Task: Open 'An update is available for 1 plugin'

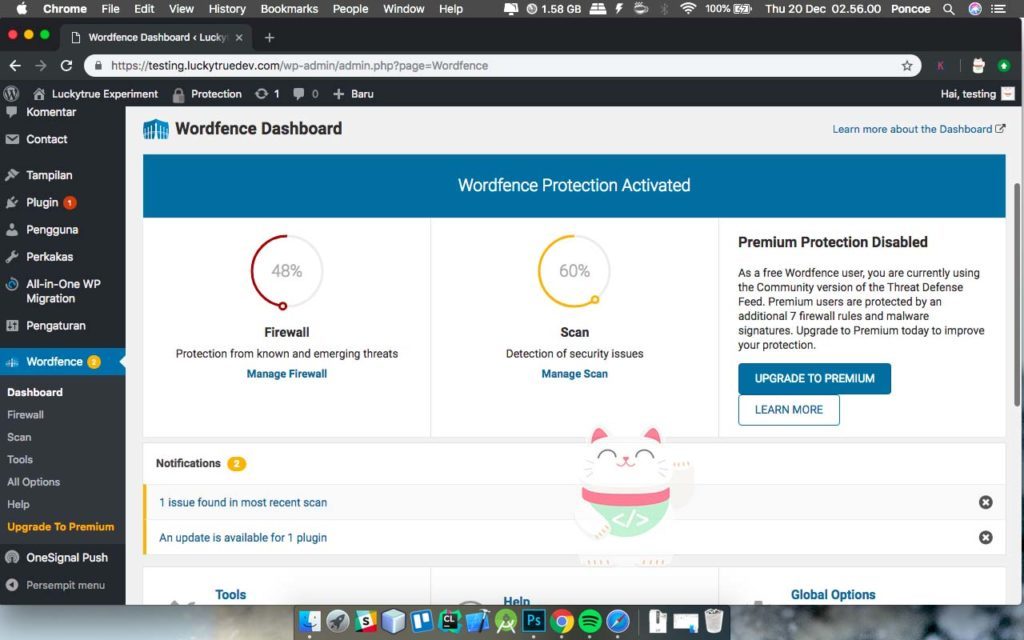Action: (243, 537)
